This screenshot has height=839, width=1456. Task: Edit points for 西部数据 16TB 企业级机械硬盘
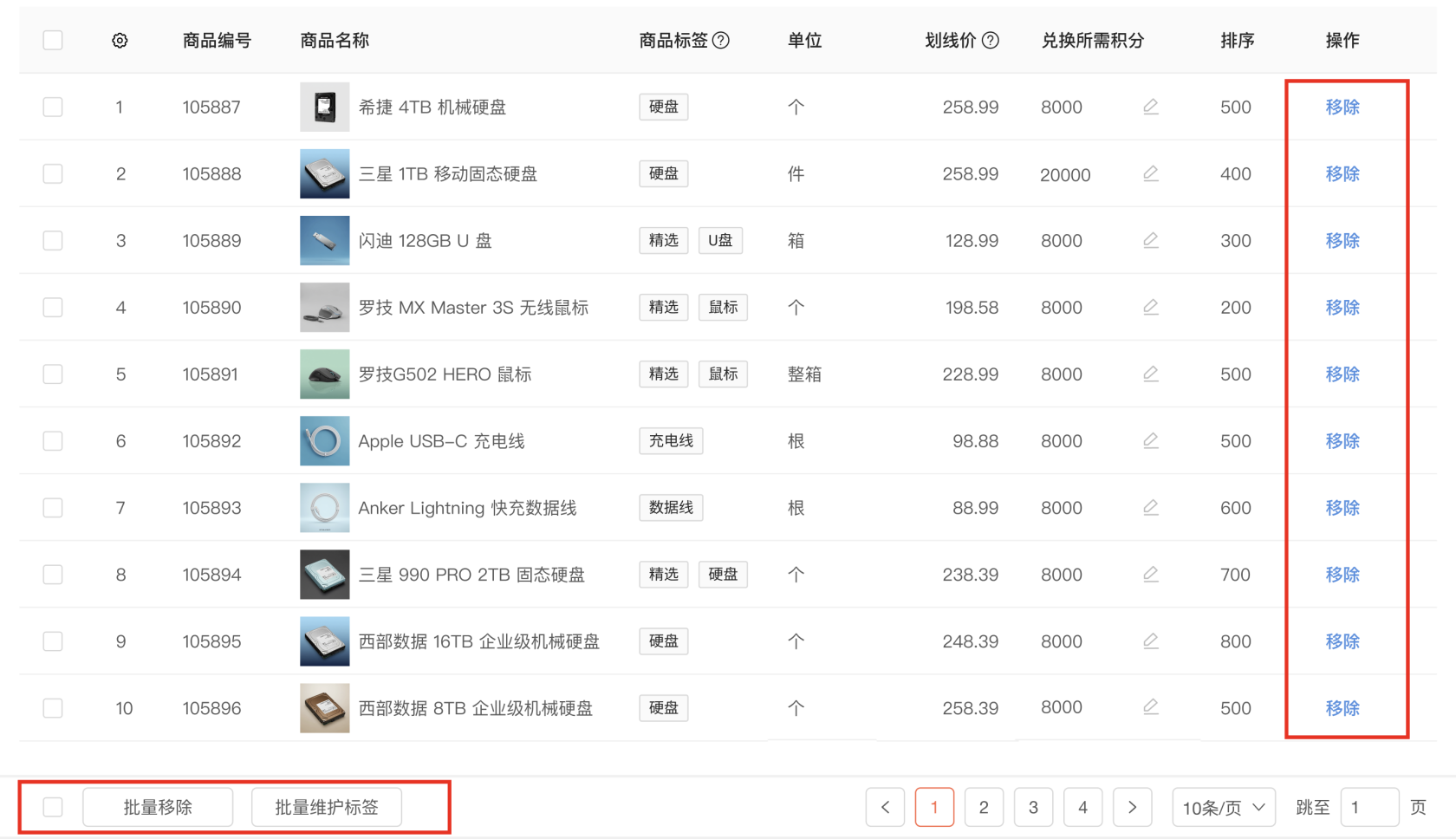(x=1151, y=641)
